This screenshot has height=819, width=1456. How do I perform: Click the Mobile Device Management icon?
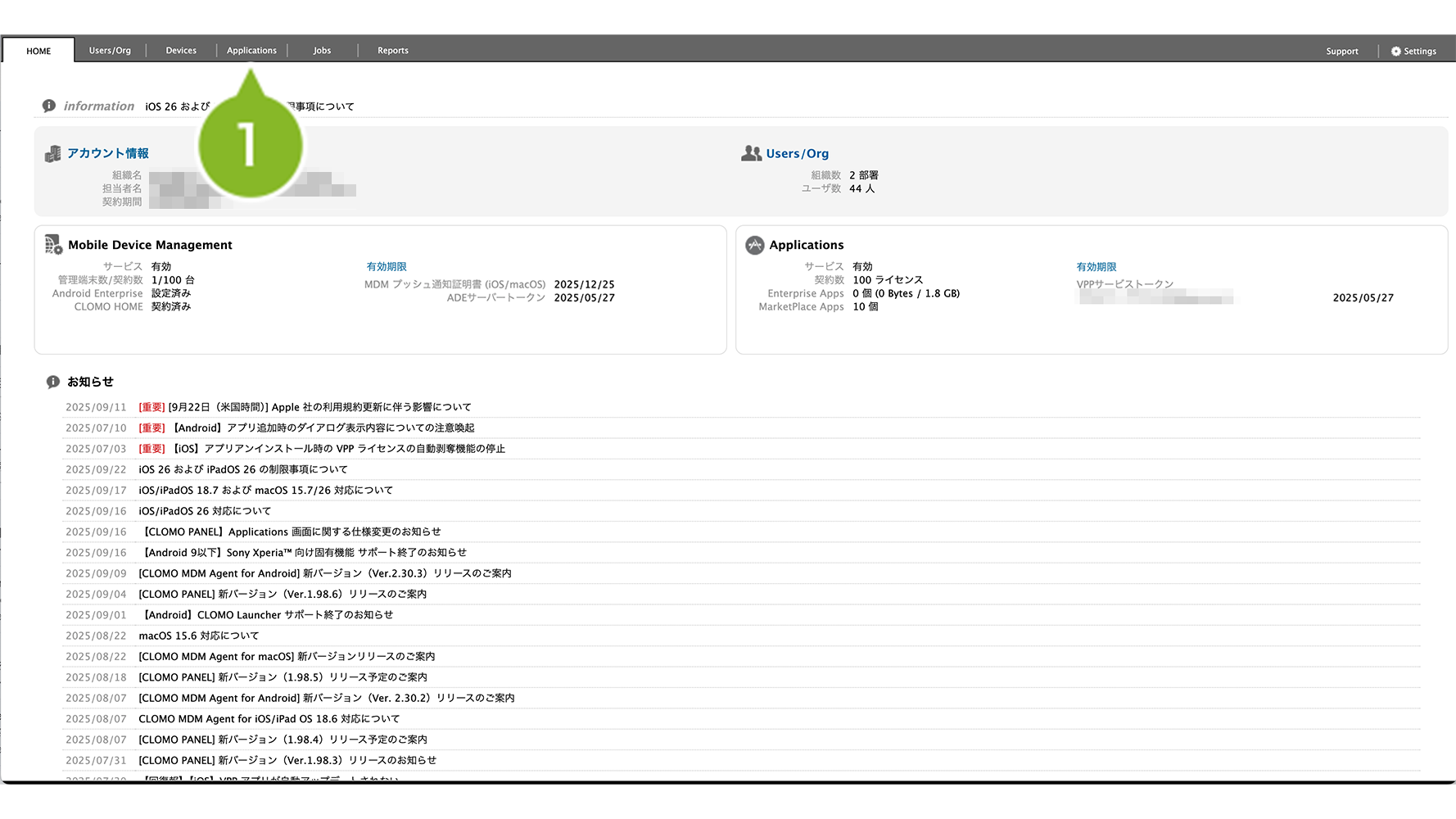(x=53, y=244)
